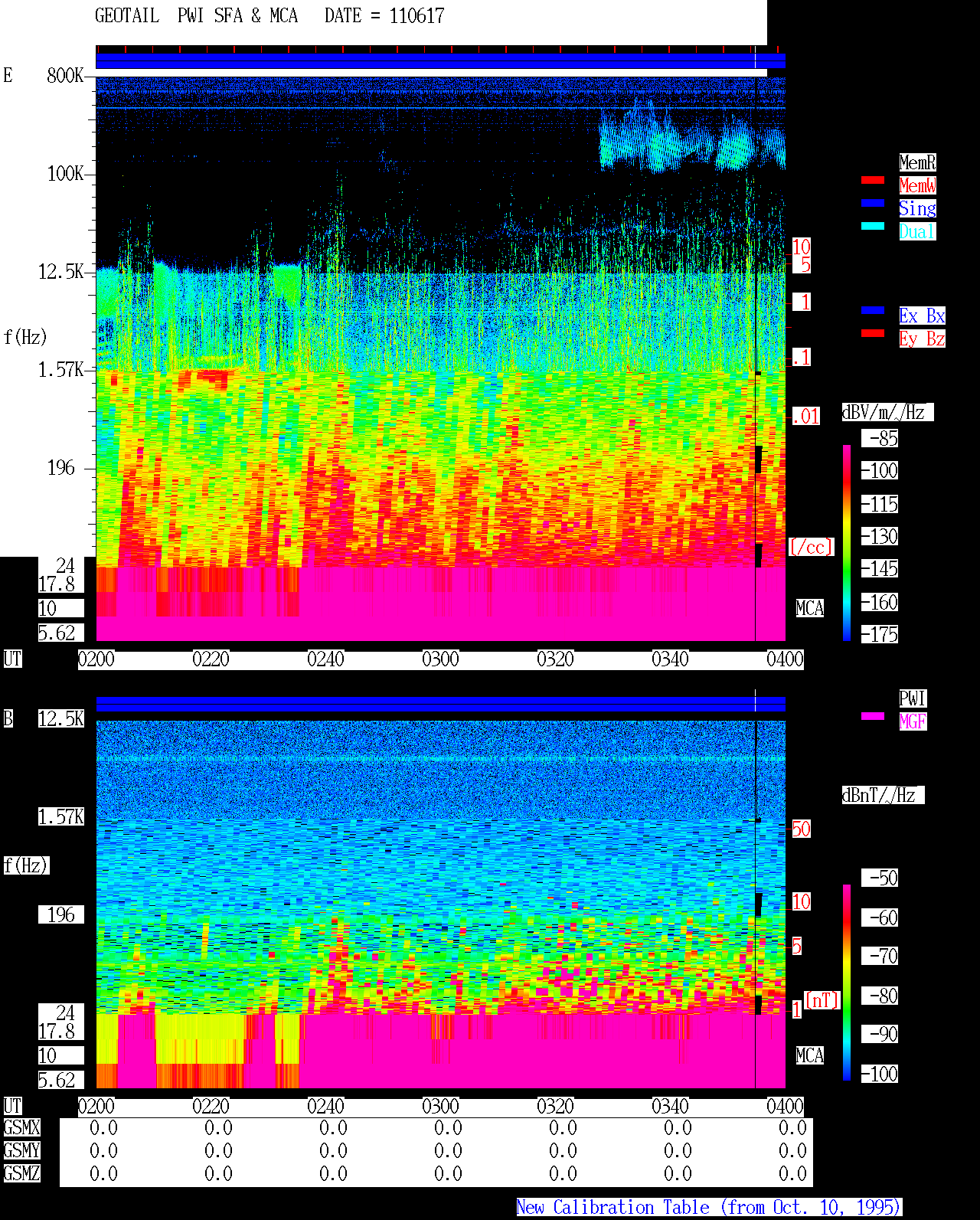
Task: Click the blue Sing legend swatch
Action: point(873,203)
